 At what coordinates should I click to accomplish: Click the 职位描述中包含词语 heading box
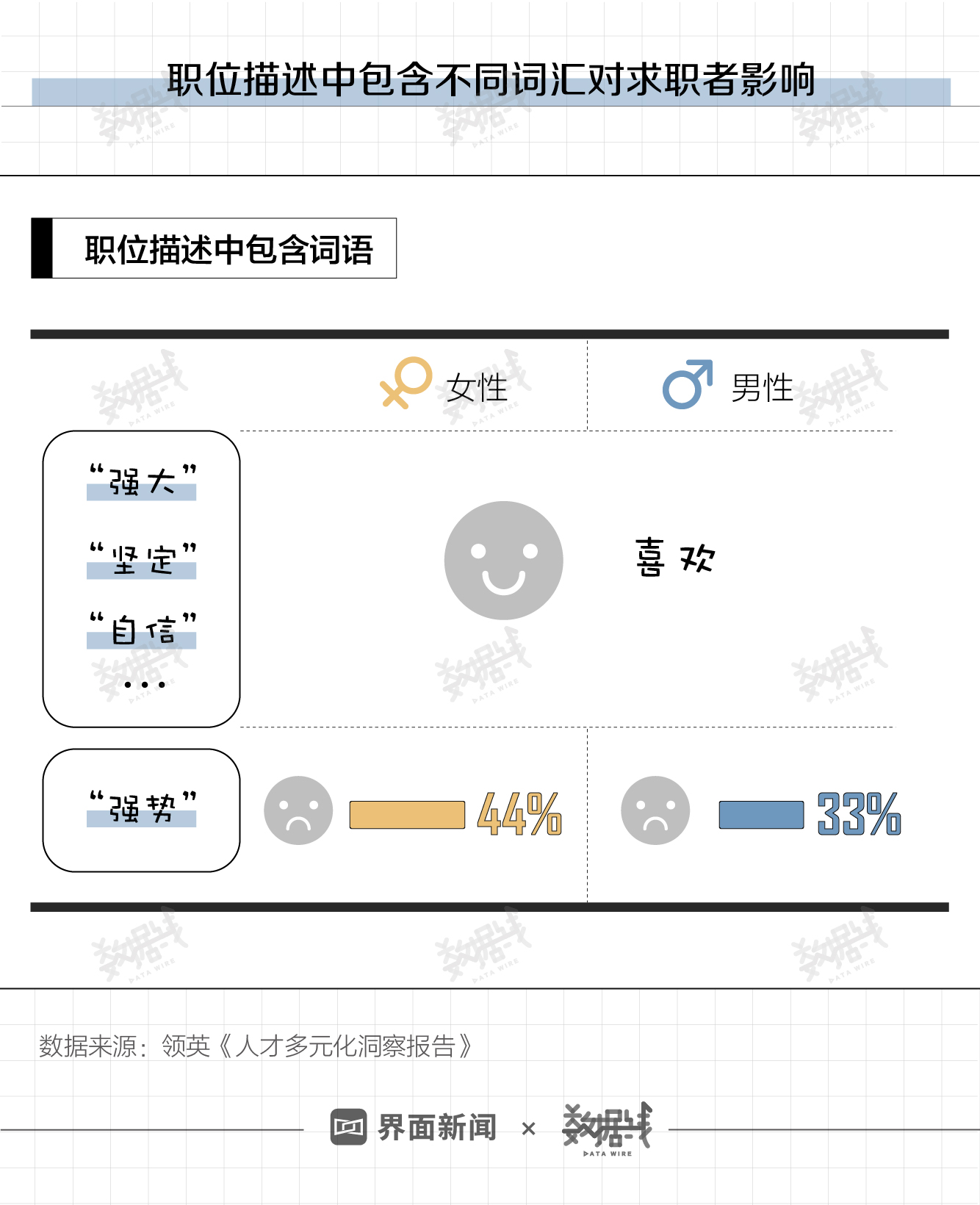tap(214, 248)
